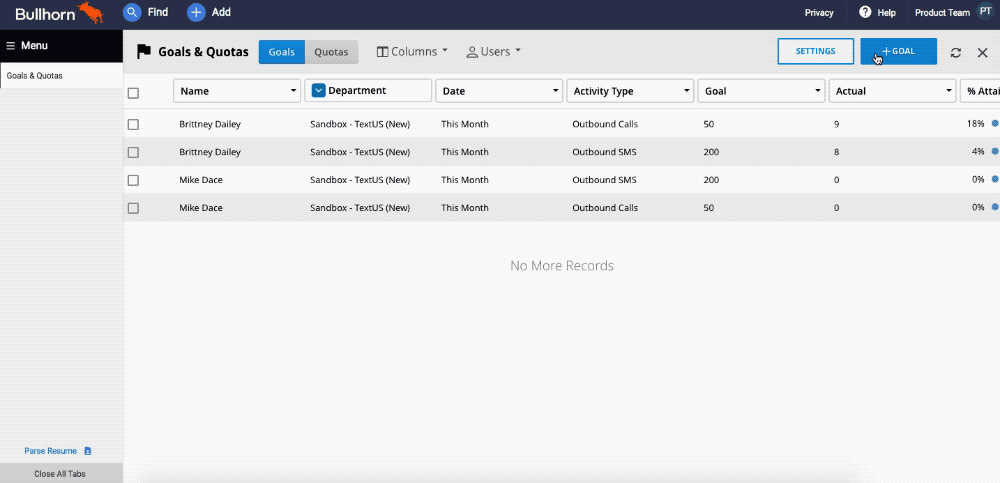This screenshot has width=1000, height=483.
Task: Click the Parse Resume document icon
Action: (x=88, y=451)
